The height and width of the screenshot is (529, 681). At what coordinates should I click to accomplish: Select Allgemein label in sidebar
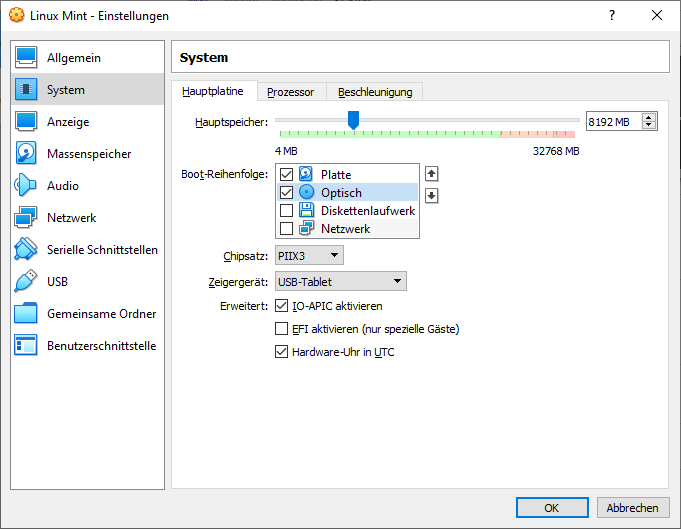[x=74, y=58]
